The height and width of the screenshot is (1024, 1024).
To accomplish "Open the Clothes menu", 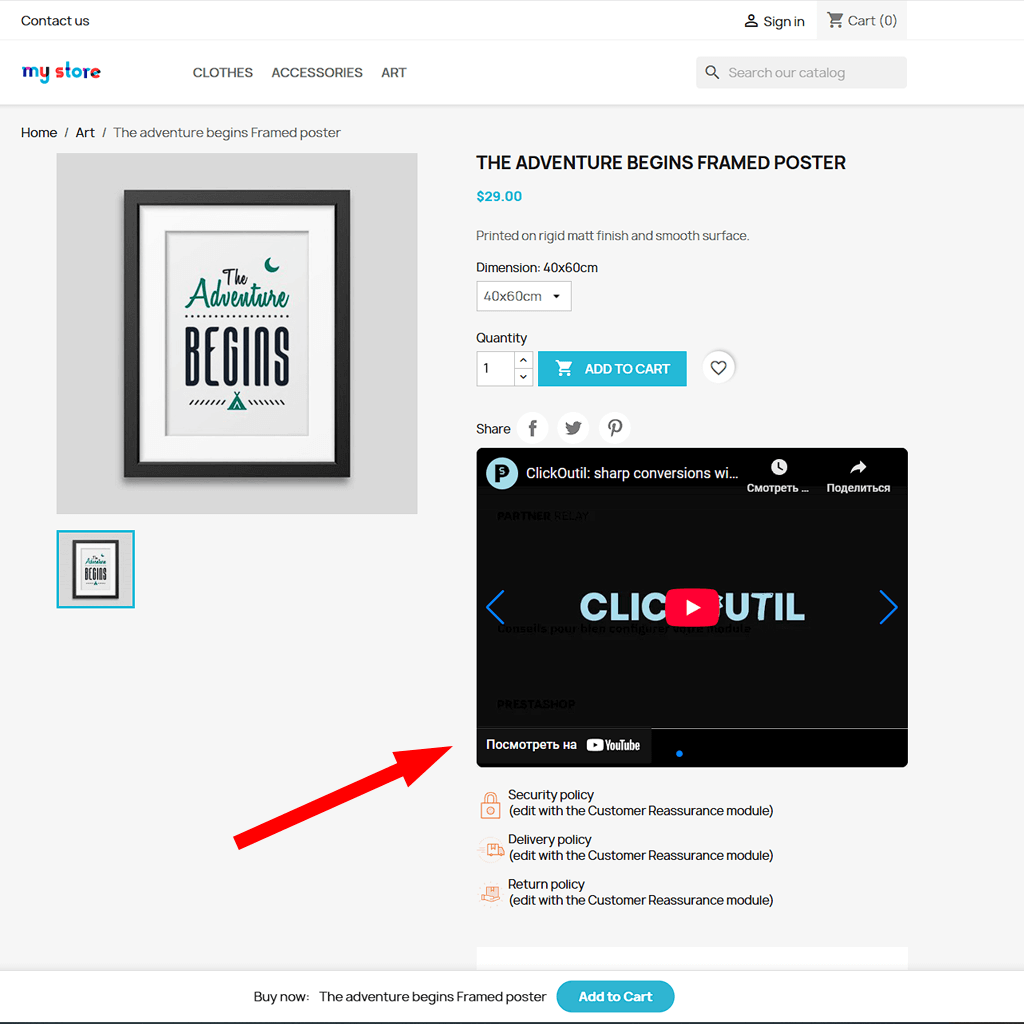I will pyautogui.click(x=223, y=72).
